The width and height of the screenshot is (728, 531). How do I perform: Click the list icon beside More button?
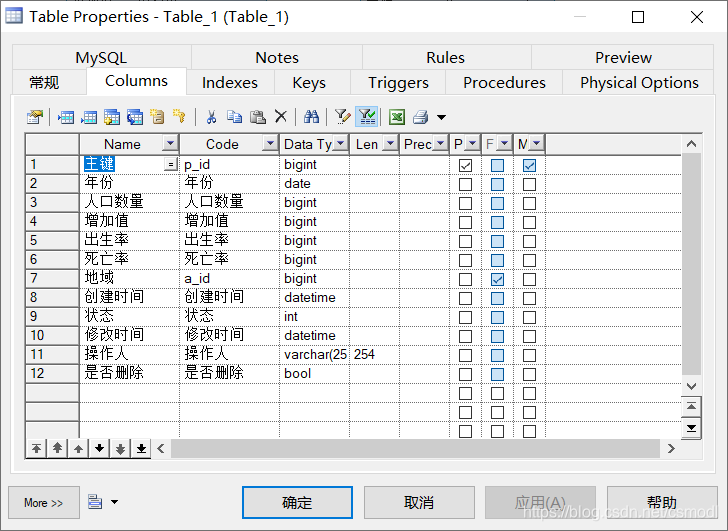[95, 502]
